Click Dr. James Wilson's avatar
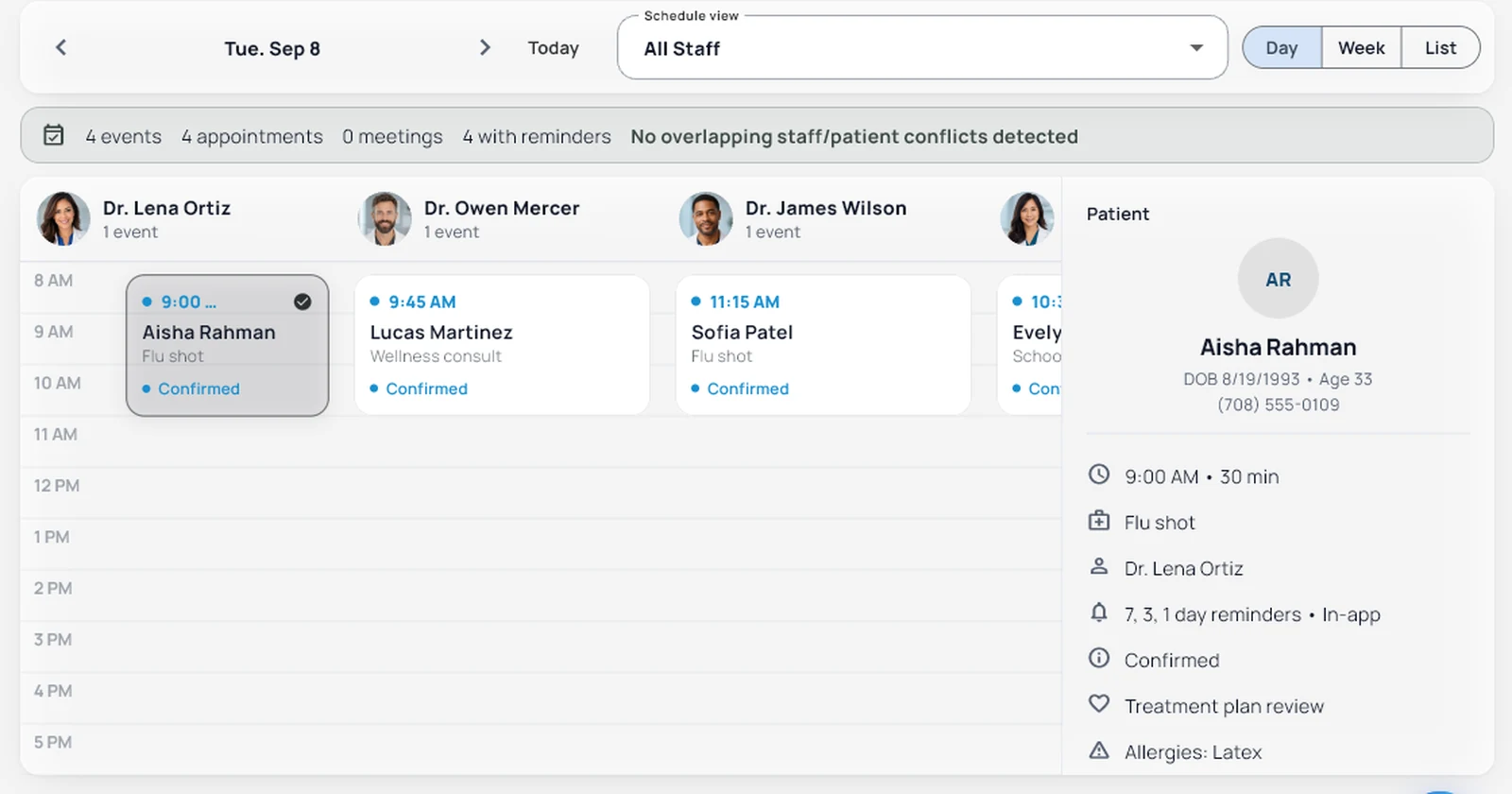This screenshot has width=1512, height=794. (706, 218)
